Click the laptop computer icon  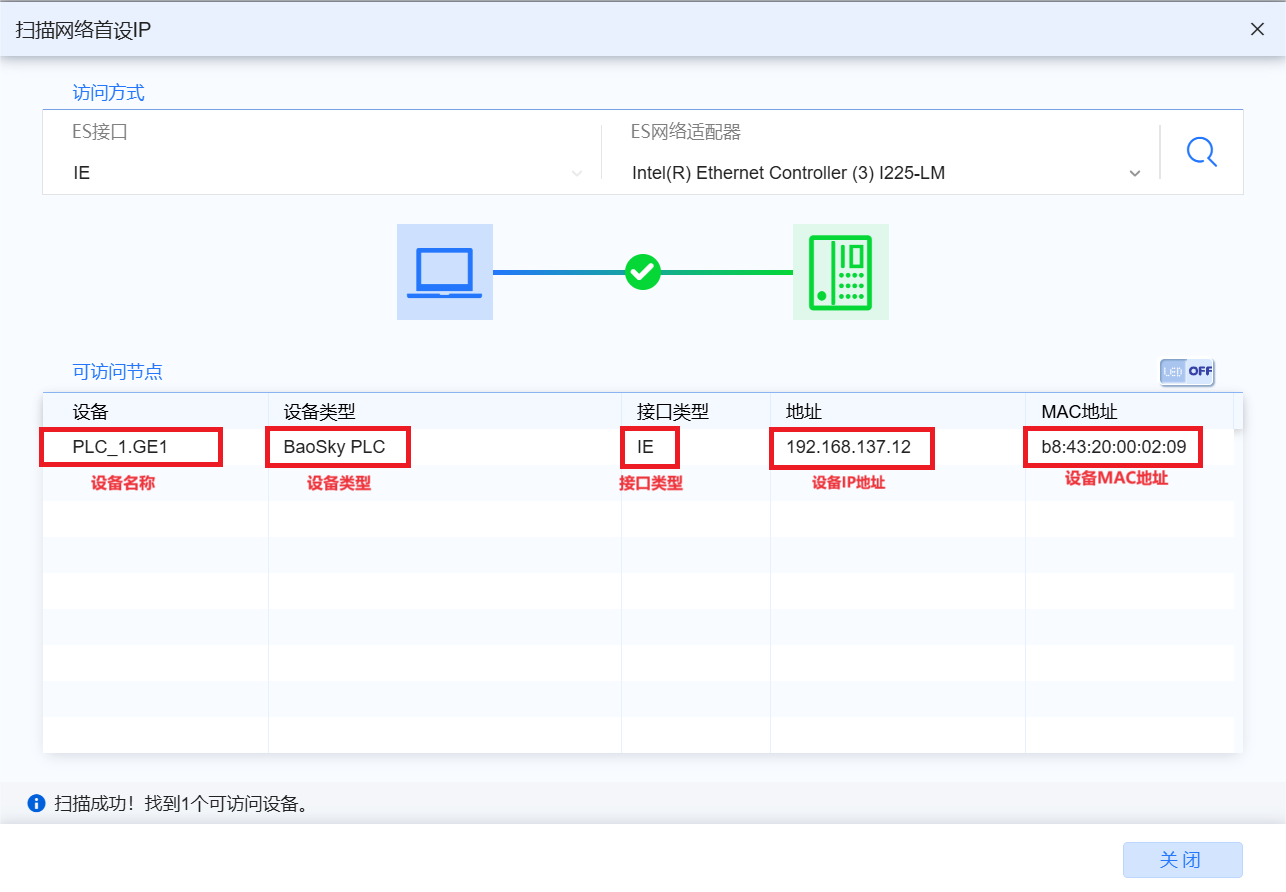(x=444, y=272)
